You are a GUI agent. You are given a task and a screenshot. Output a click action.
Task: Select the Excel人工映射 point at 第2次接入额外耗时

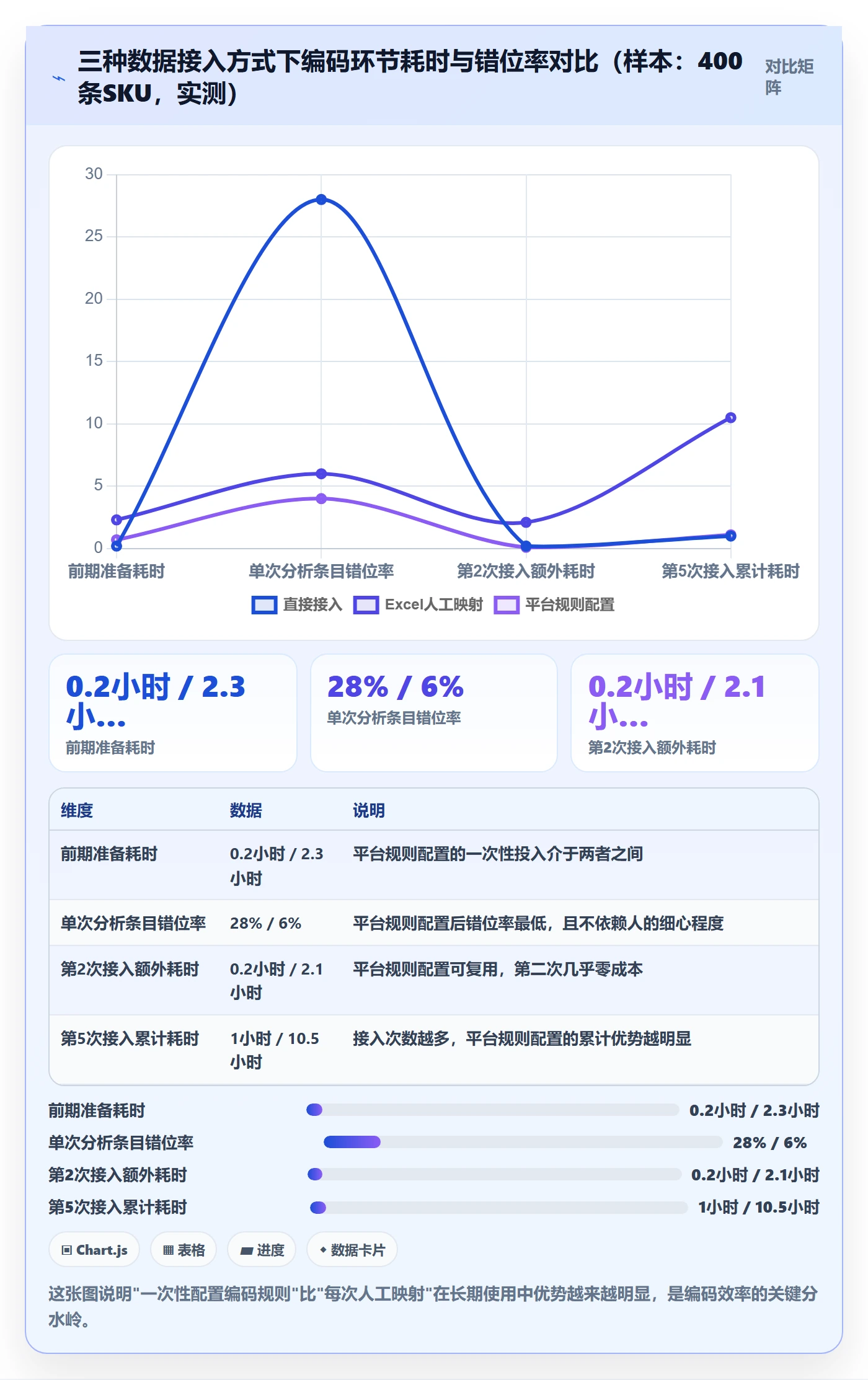coord(526,523)
